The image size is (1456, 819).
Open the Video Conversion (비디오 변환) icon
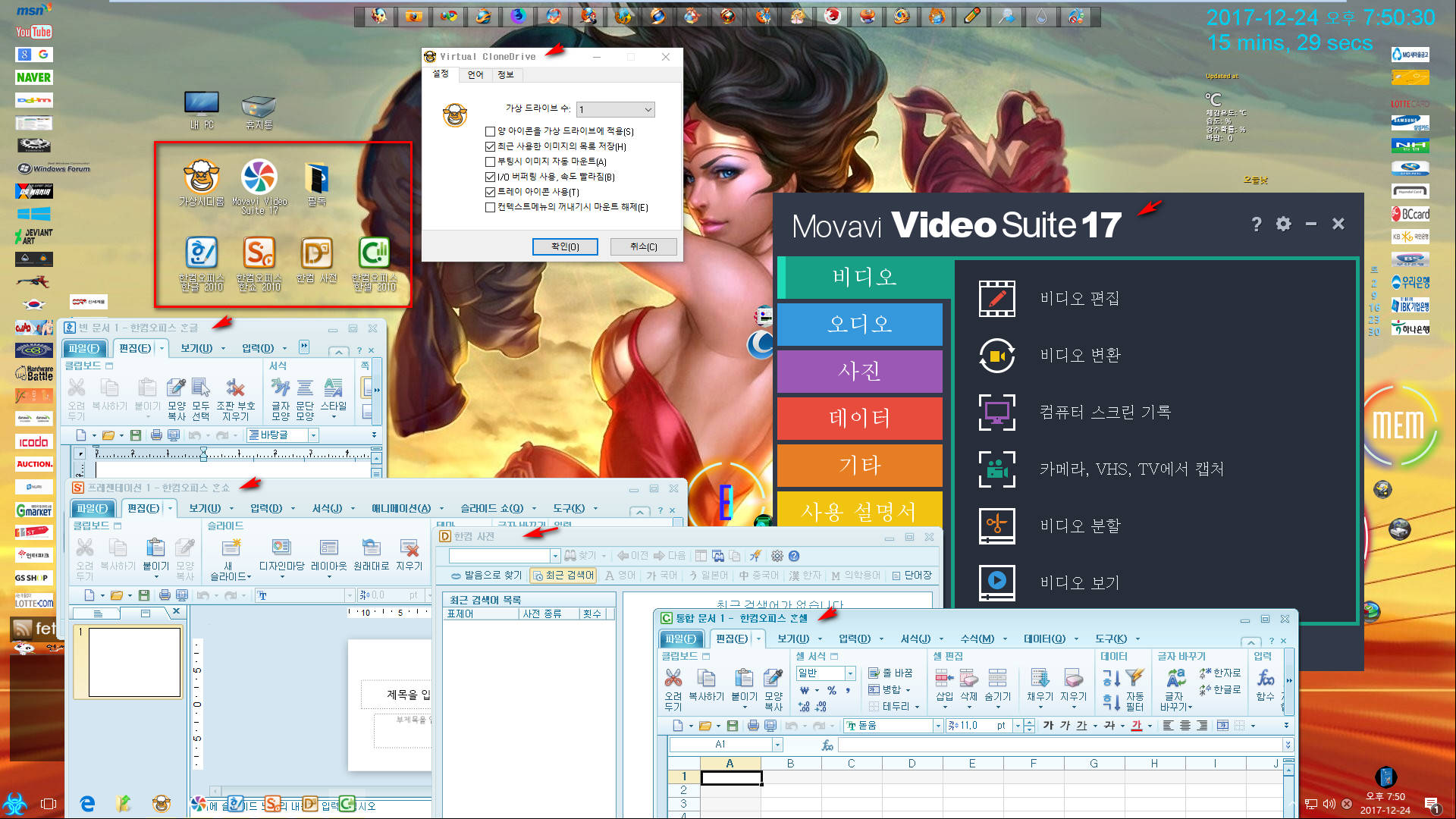click(996, 355)
